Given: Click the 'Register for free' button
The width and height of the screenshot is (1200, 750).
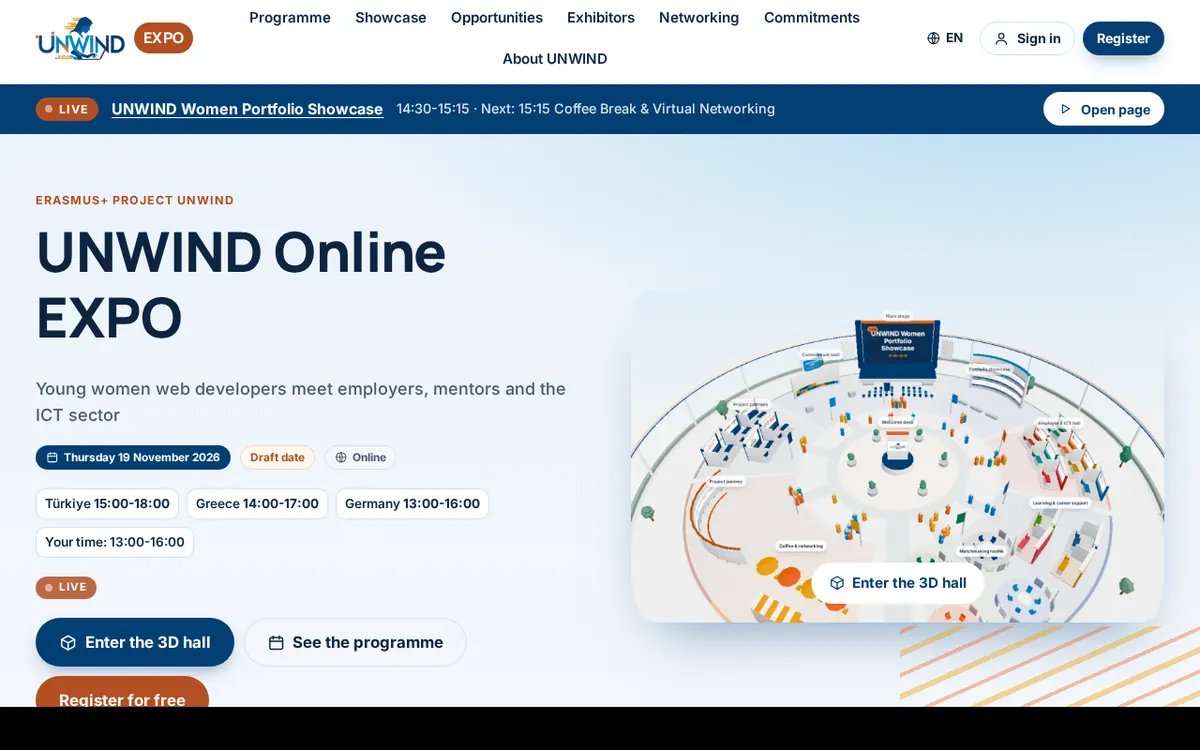Looking at the screenshot, I should pos(122,692).
